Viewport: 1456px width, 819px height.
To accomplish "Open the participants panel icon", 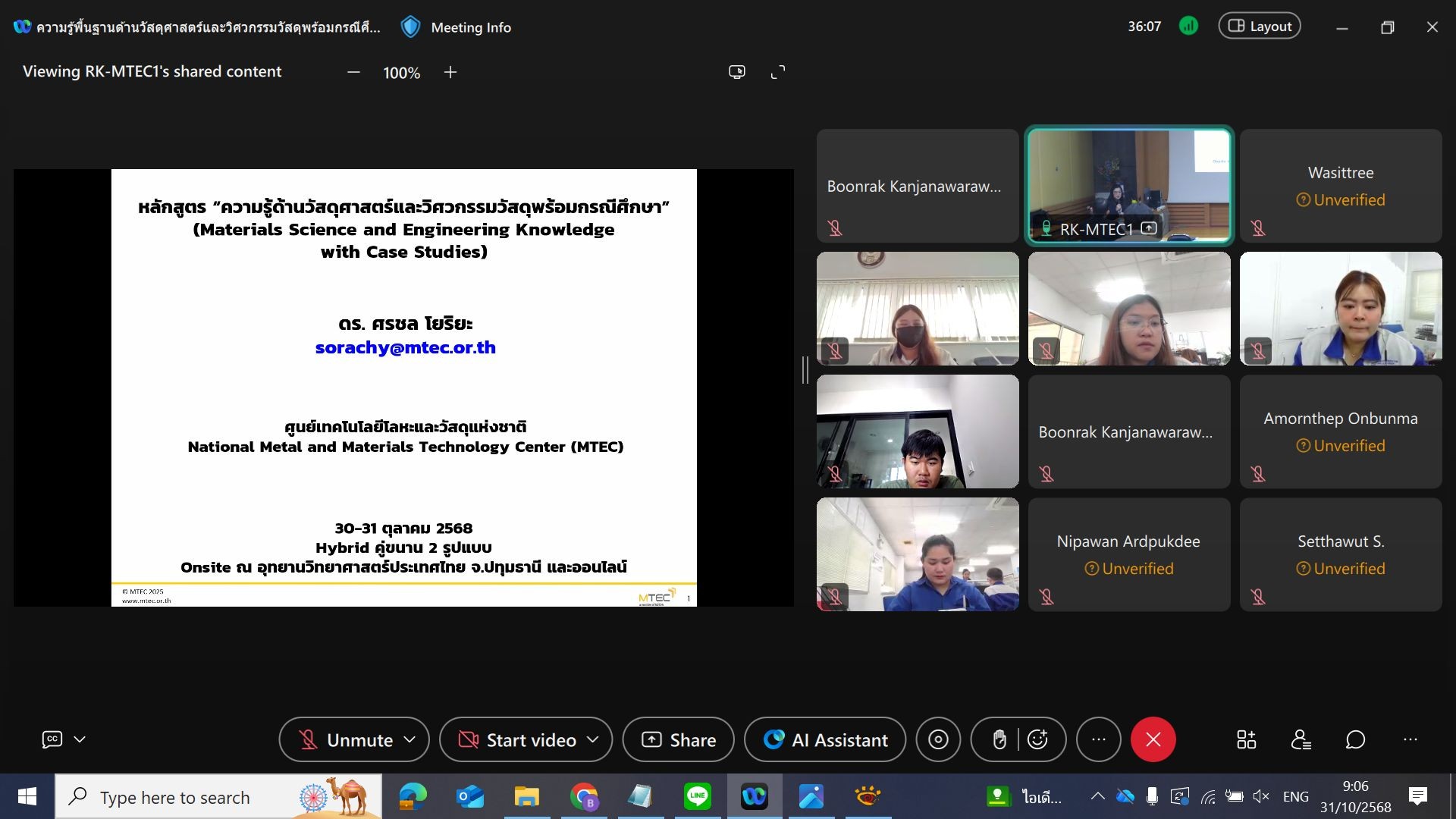I will coord(1301,739).
